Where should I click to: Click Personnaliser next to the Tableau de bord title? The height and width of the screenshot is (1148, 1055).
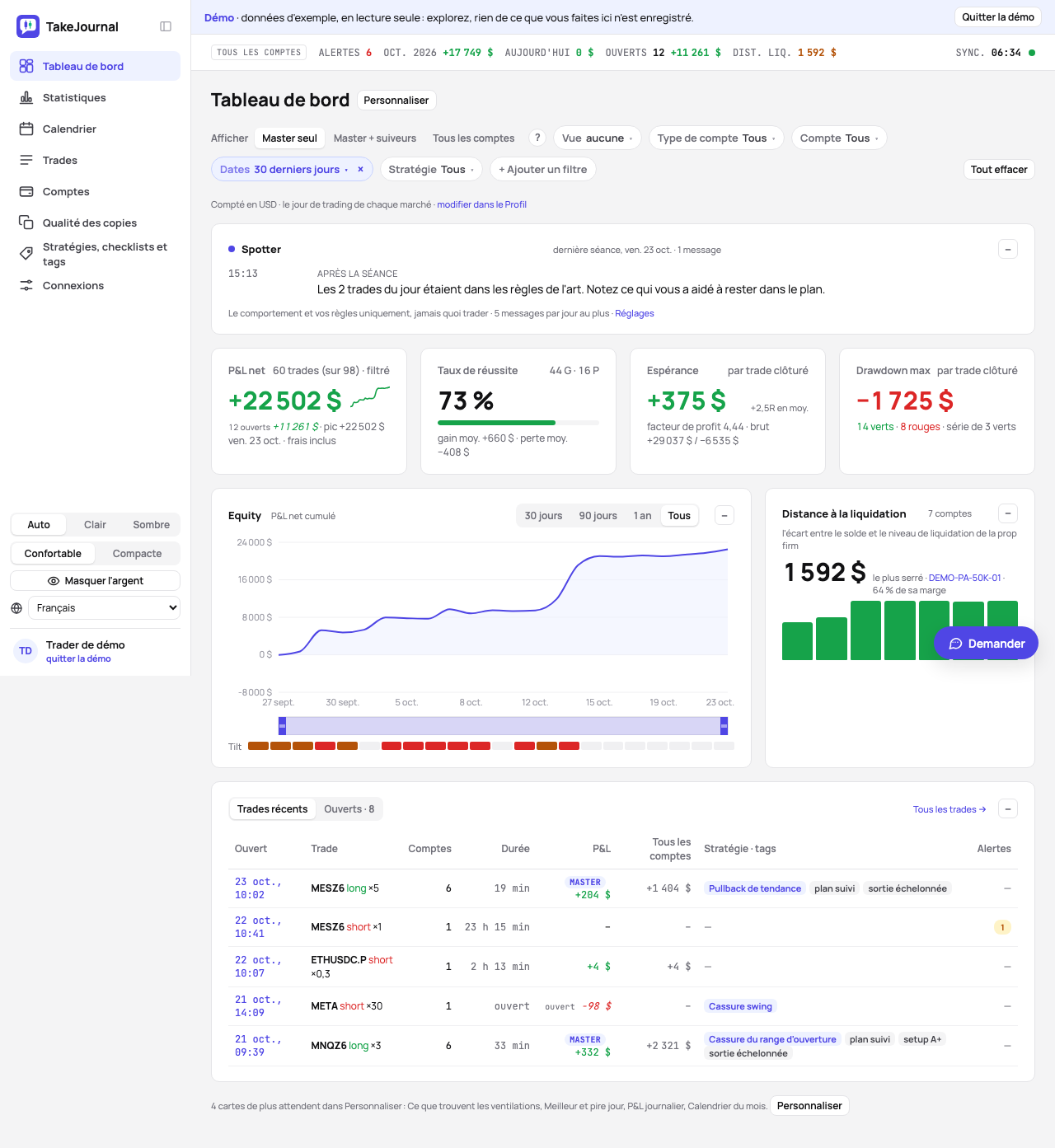pyautogui.click(x=396, y=100)
